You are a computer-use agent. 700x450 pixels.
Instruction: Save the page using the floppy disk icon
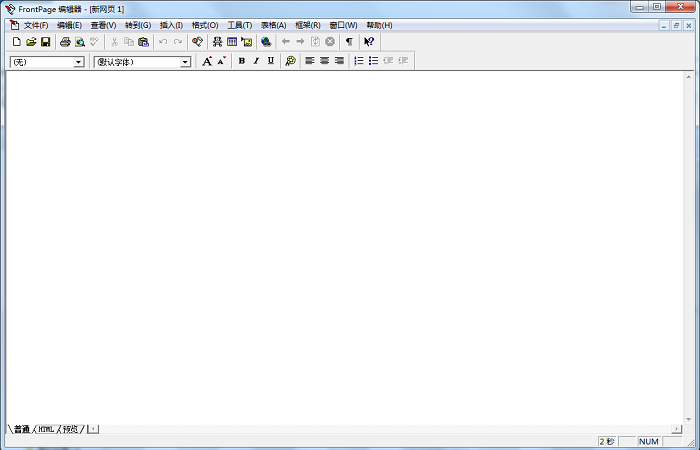click(x=45, y=42)
